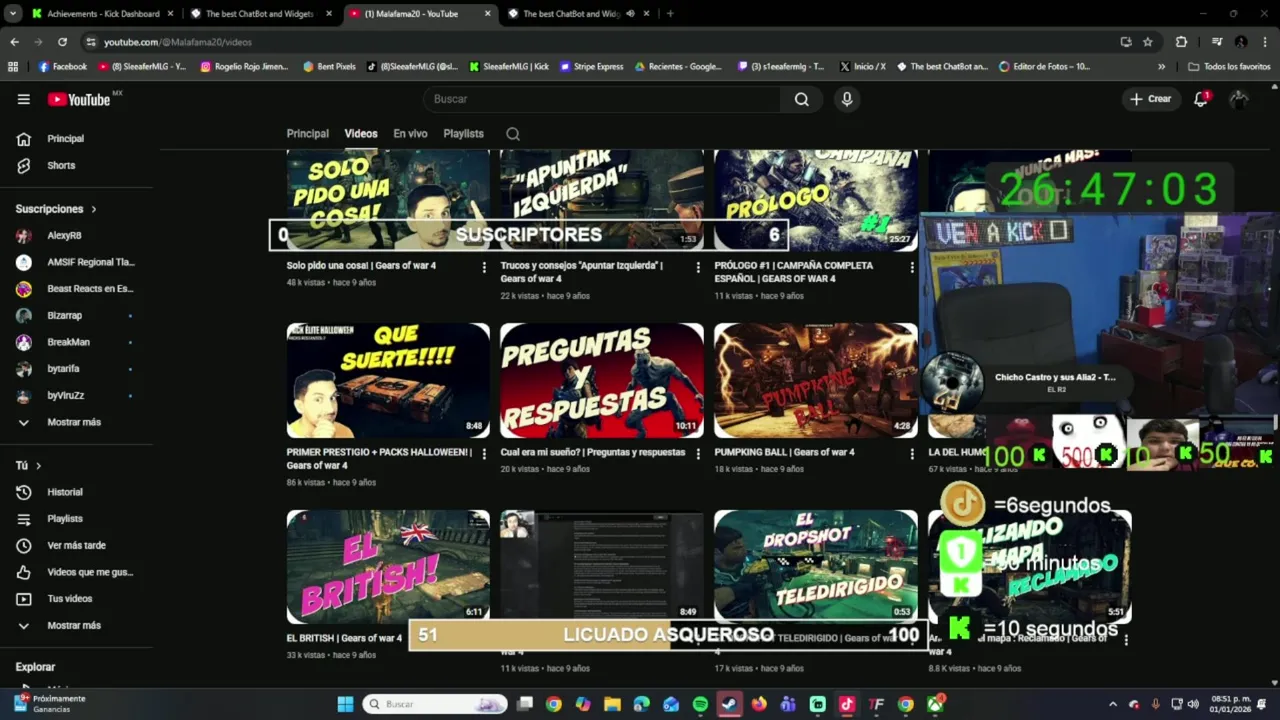Click the Windows Start button
The width and height of the screenshot is (1280, 720).
pos(345,704)
